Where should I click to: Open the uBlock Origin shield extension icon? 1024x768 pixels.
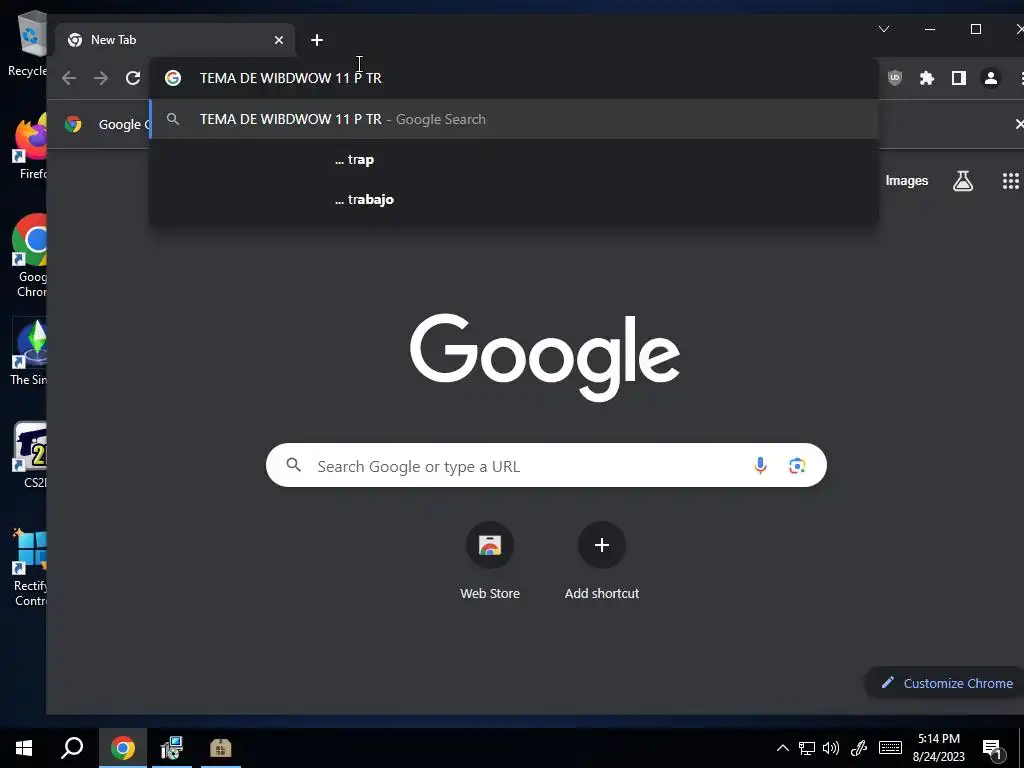(895, 78)
